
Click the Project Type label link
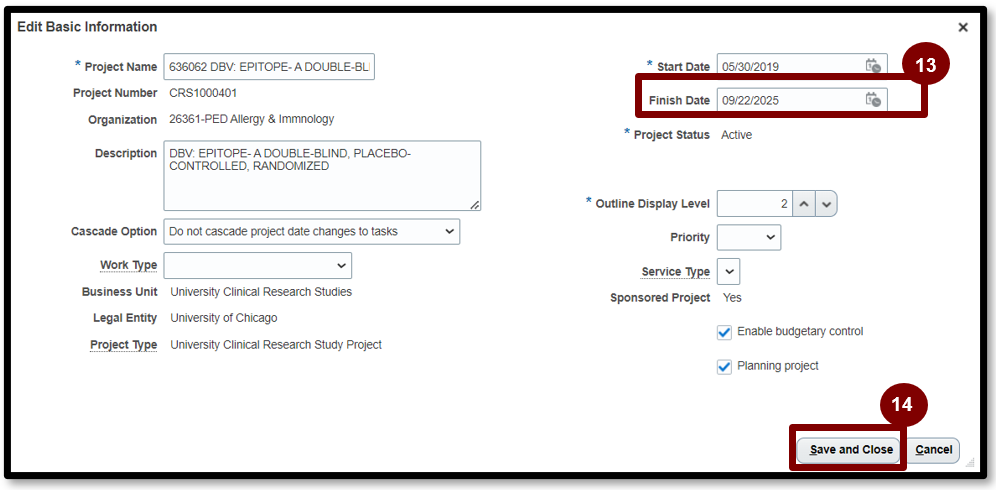tap(123, 344)
